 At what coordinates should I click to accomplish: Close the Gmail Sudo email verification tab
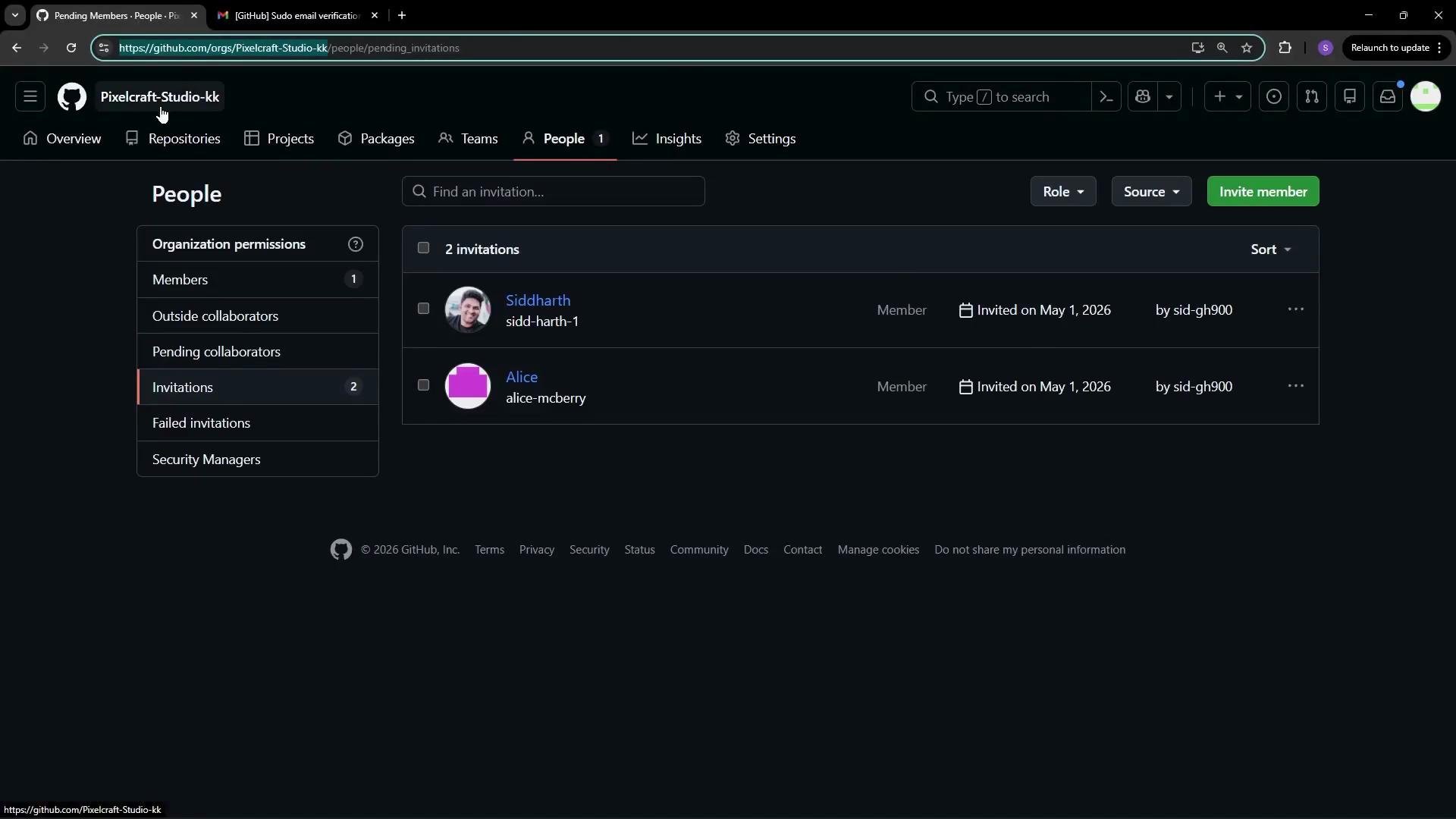[375, 15]
